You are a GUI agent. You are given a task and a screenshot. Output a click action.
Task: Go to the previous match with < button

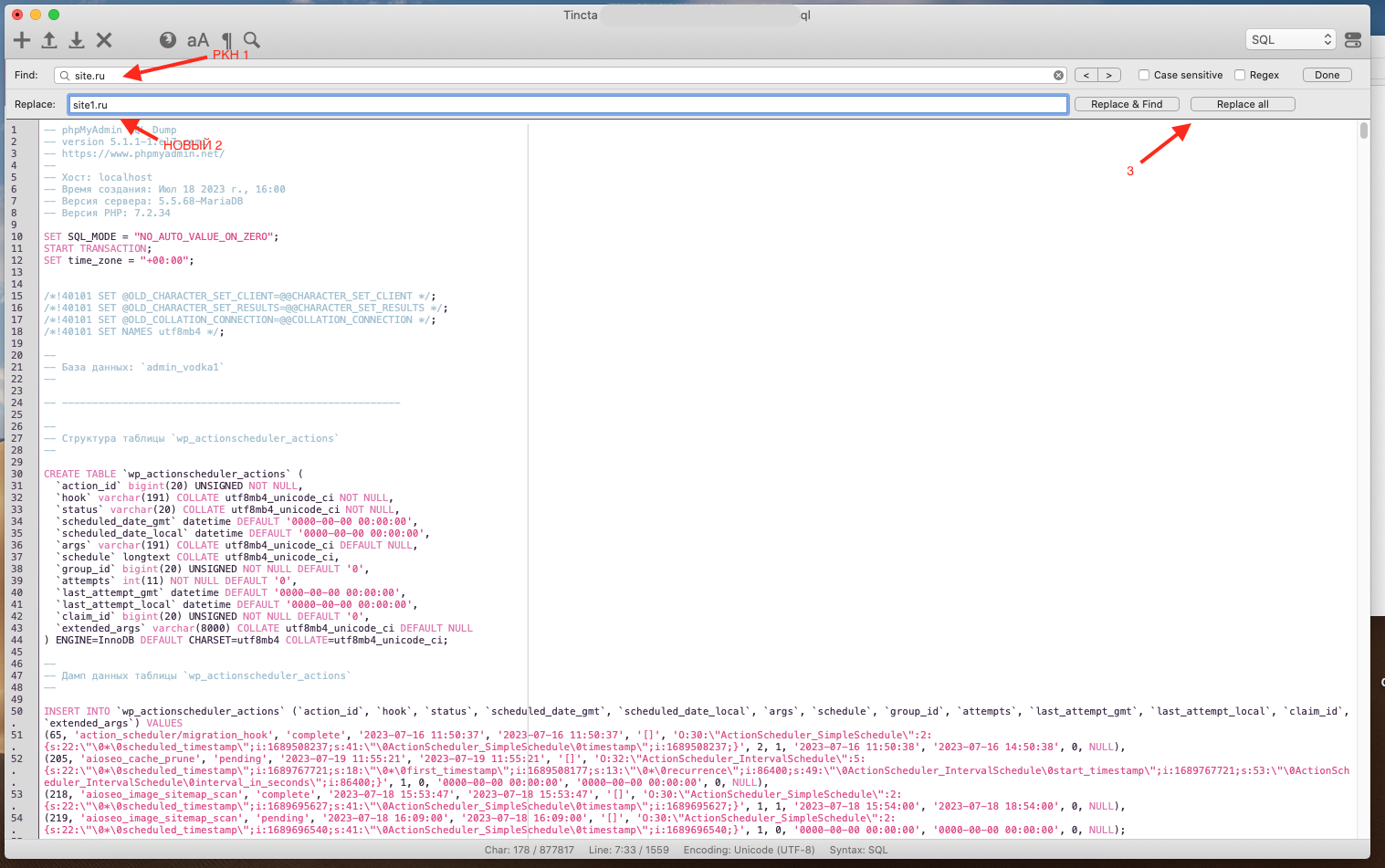click(x=1086, y=75)
